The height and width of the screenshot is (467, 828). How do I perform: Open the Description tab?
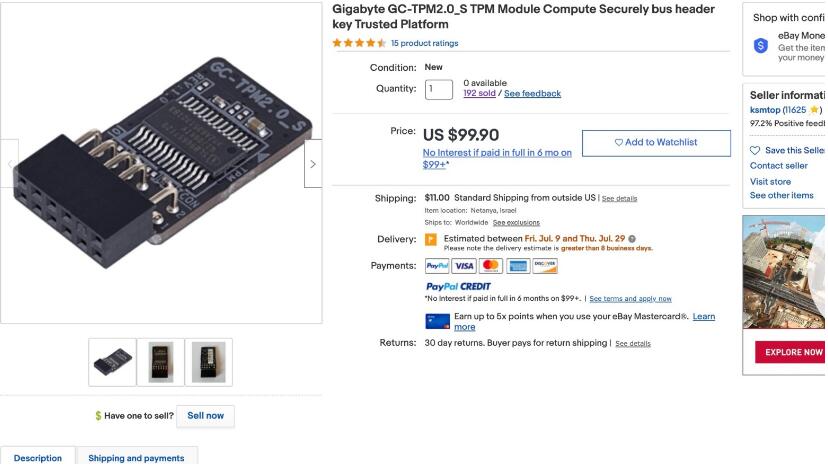pos(38,458)
